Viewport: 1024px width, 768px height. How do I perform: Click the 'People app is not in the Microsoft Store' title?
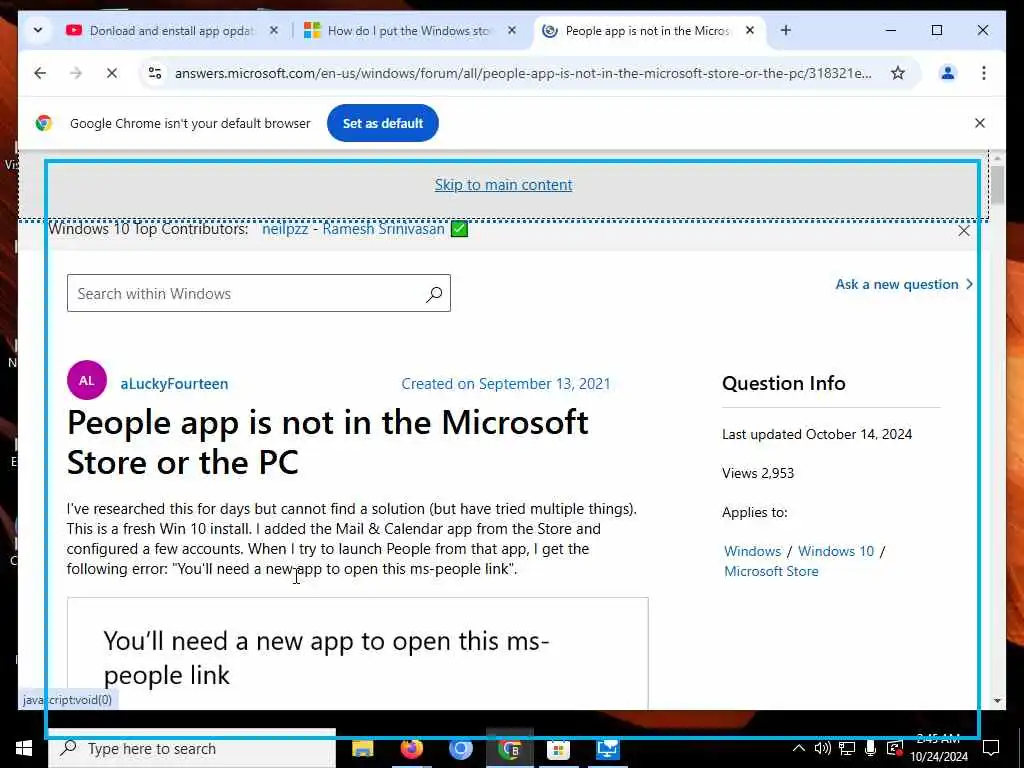[x=328, y=442]
